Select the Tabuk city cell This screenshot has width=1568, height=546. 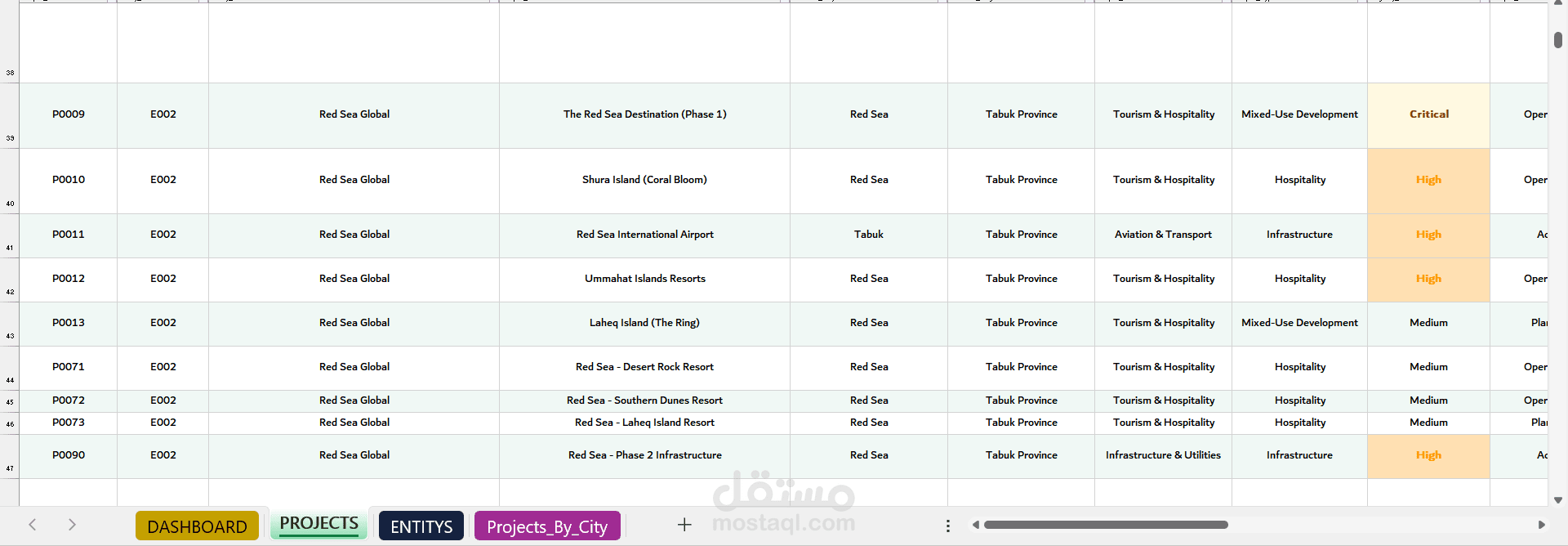coord(869,235)
